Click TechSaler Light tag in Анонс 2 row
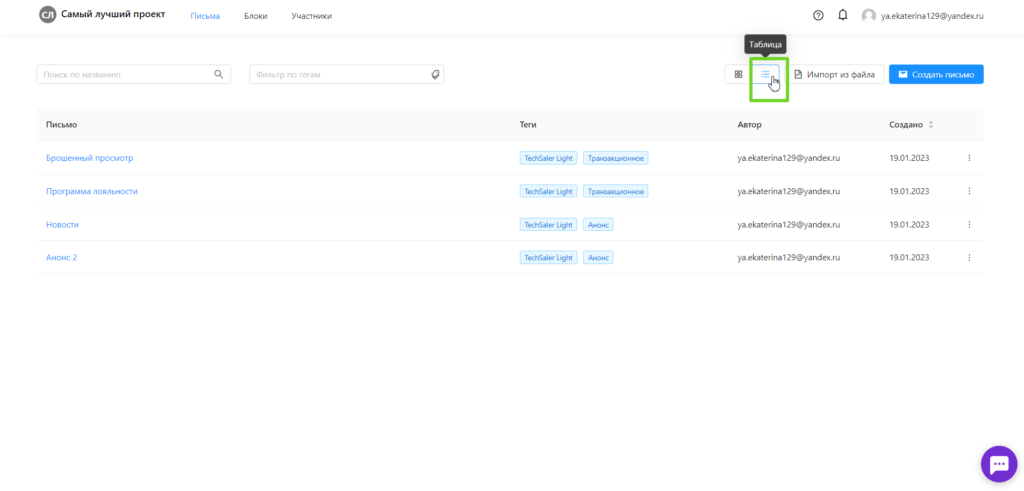Screen dimensions: 1024x491 [x=549, y=257]
